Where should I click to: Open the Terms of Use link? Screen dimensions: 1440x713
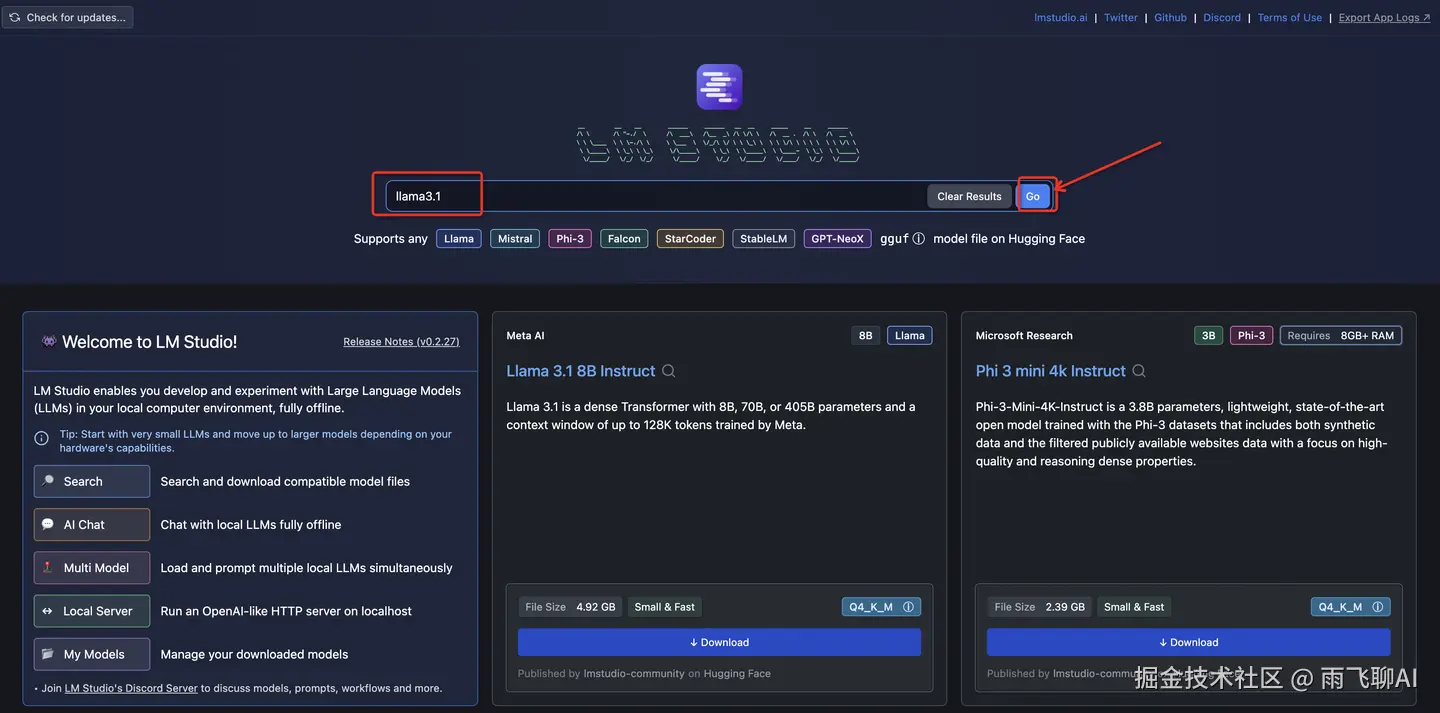point(1290,18)
